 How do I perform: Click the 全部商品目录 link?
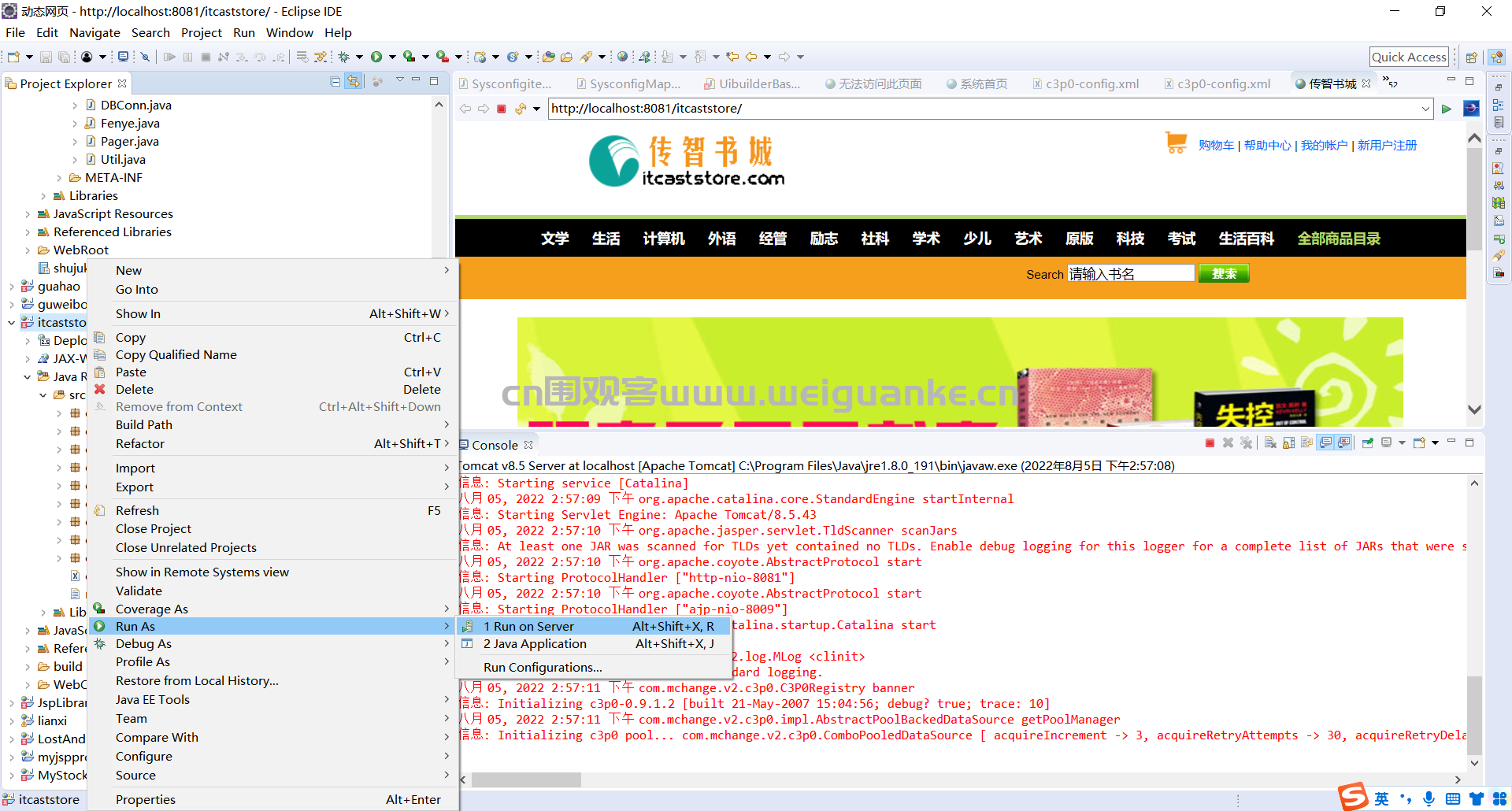tap(1339, 239)
